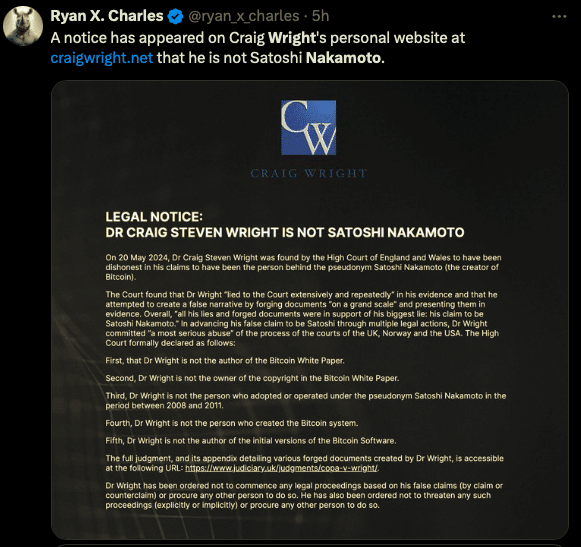Screen dimensions: 581x547
Task: Open Ryan X. Charles profile avatar
Action: pos(23,26)
